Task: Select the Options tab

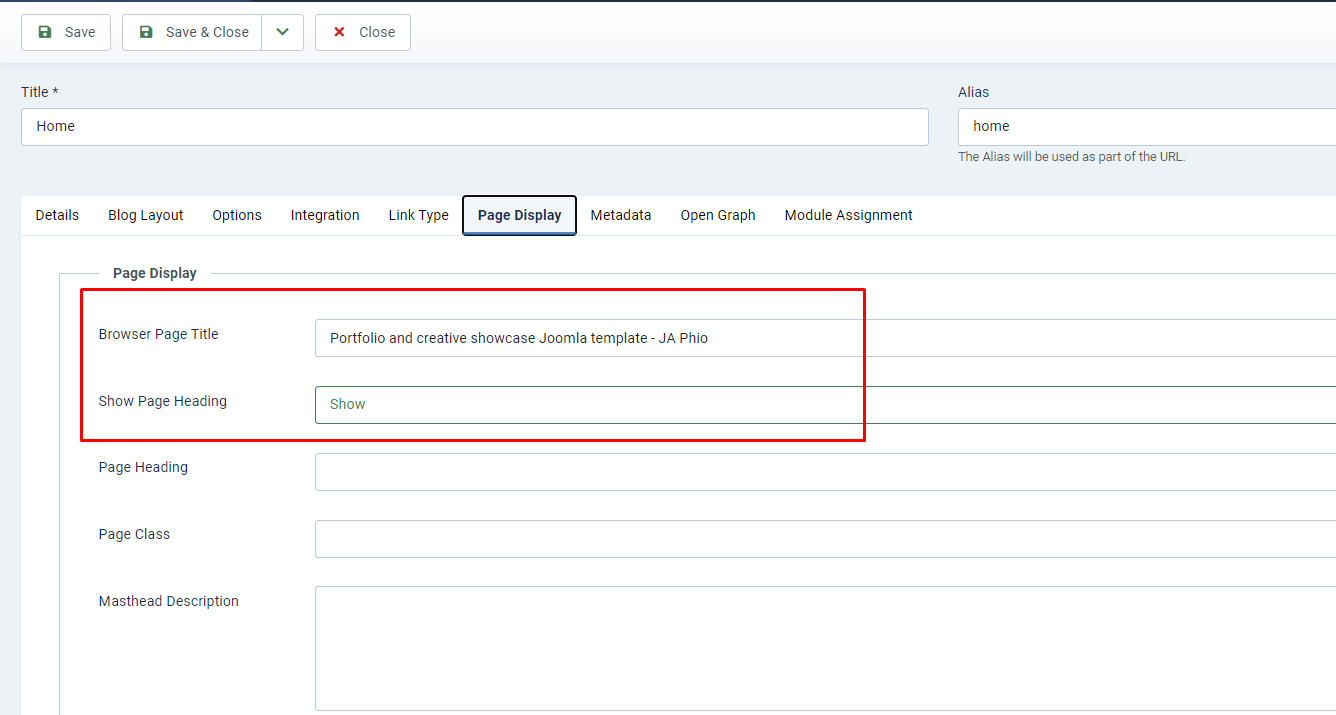Action: pyautogui.click(x=237, y=215)
